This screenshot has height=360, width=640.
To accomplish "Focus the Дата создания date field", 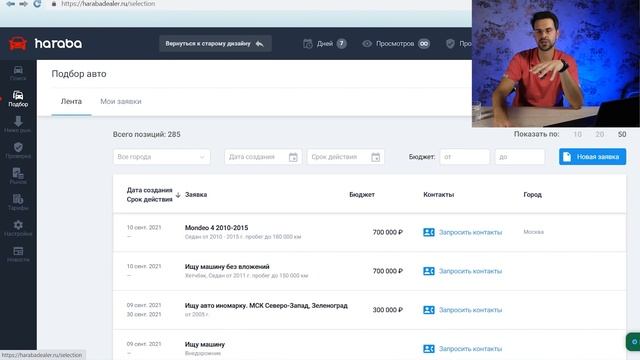I will [x=263, y=157].
